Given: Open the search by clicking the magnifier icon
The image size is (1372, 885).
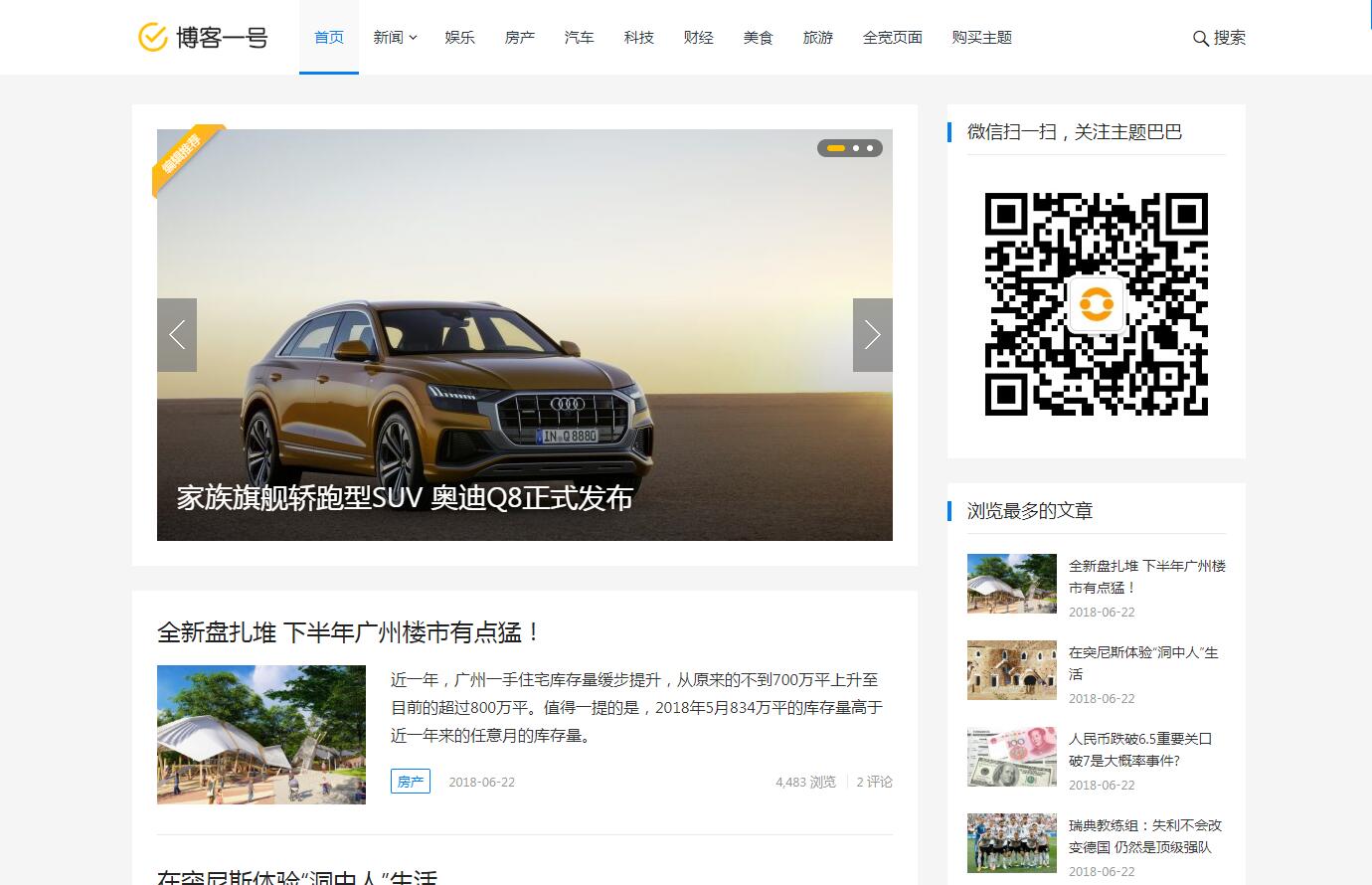Looking at the screenshot, I should point(1201,38).
